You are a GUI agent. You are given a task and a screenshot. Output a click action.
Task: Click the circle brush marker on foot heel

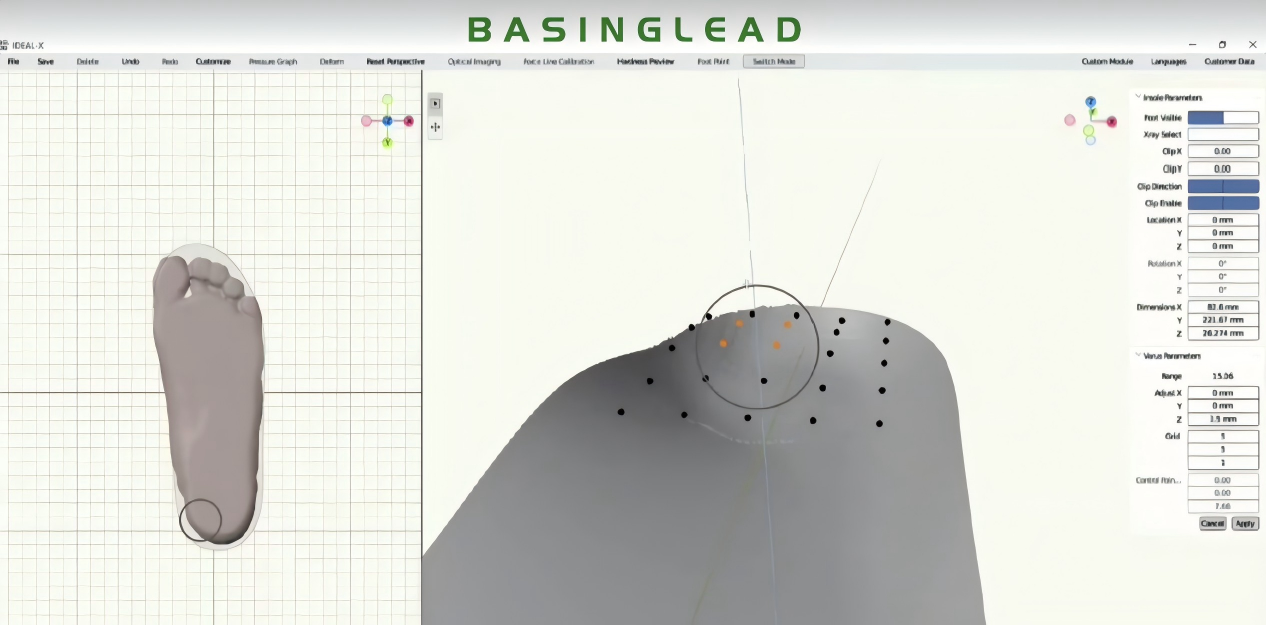click(200, 519)
